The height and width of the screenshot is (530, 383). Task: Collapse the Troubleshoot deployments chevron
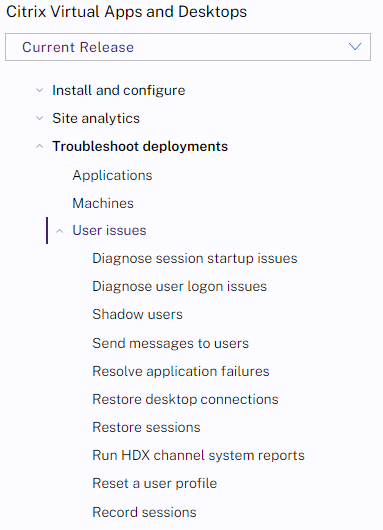40,146
